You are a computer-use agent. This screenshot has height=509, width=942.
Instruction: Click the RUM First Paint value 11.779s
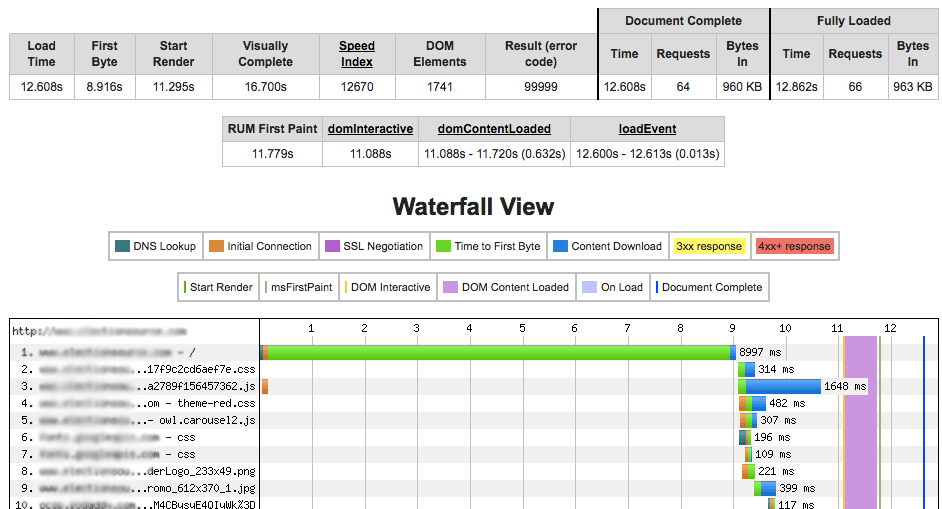point(272,154)
